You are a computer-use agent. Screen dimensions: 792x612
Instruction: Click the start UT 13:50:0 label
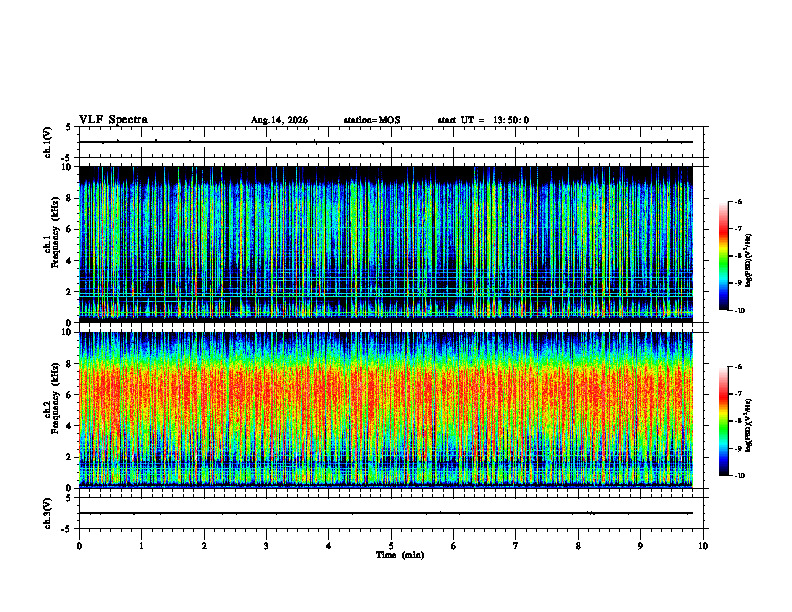(x=483, y=120)
